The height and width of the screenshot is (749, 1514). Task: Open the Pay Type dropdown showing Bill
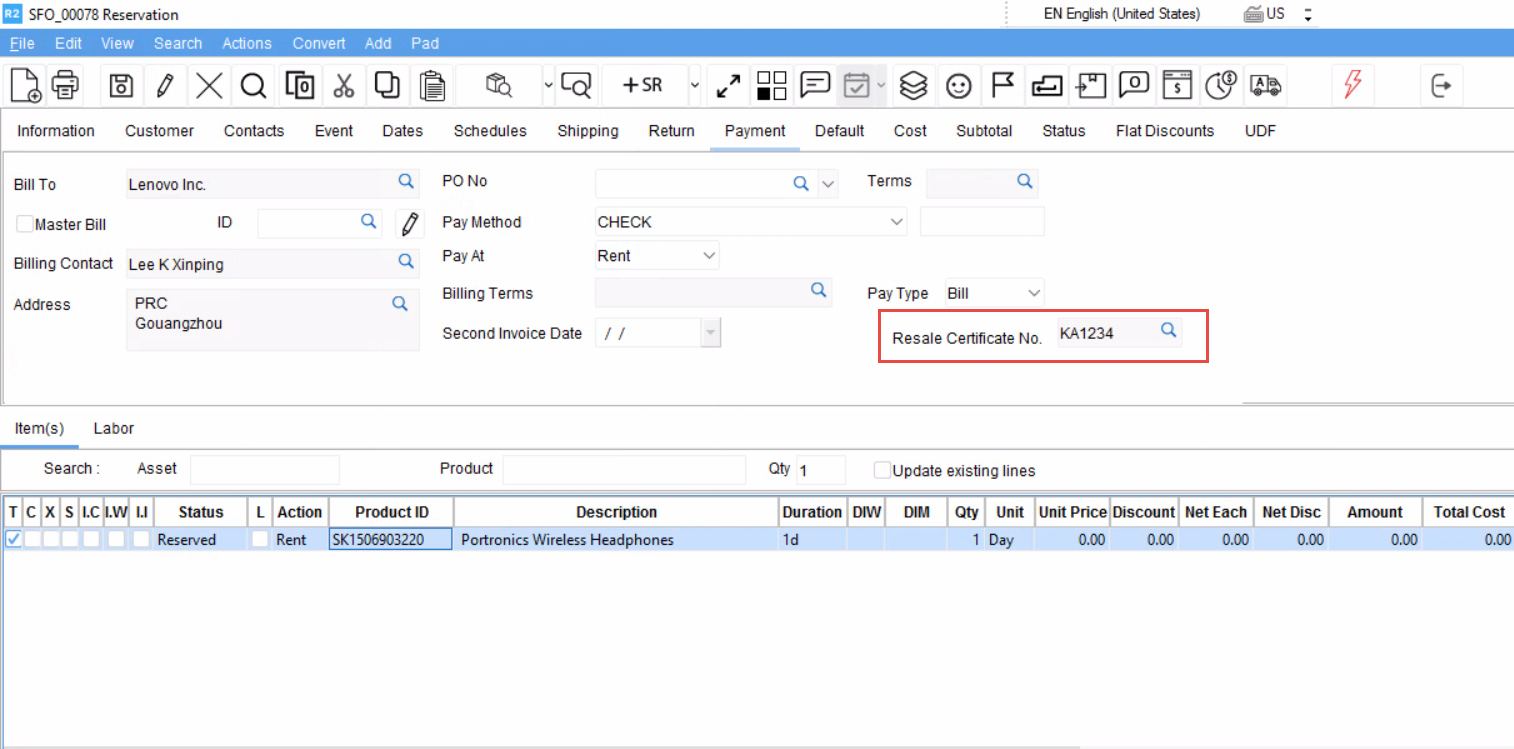pyautogui.click(x=1033, y=293)
